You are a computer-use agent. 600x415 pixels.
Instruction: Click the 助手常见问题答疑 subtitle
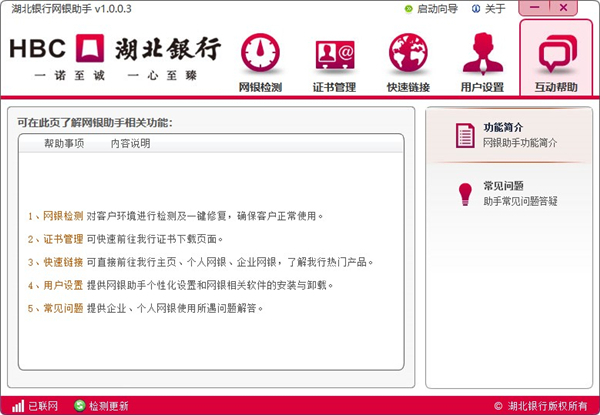[x=520, y=201]
